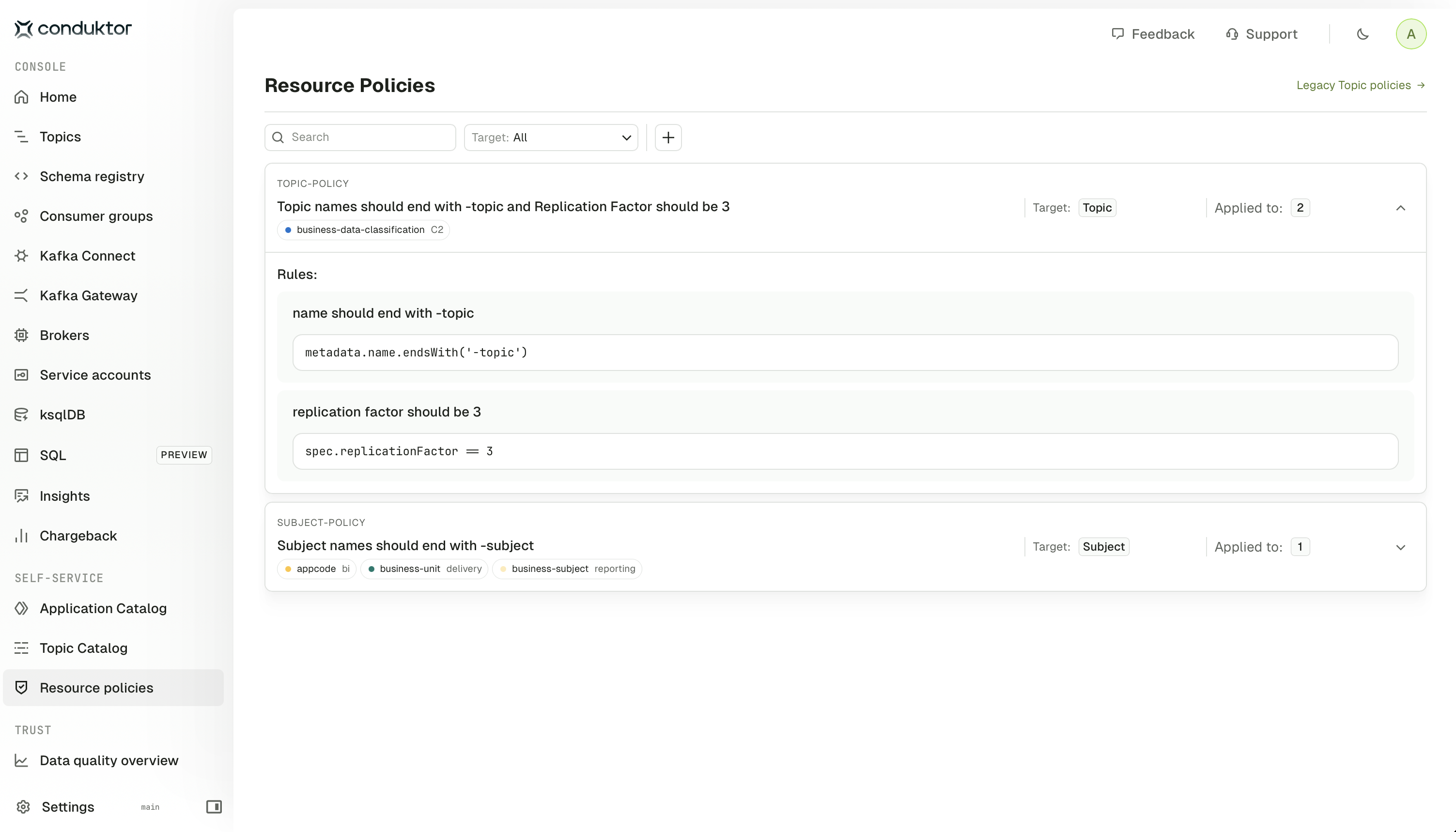Viewport: 1456px width, 832px height.
Task: Click the Support headset icon
Action: tap(1232, 34)
